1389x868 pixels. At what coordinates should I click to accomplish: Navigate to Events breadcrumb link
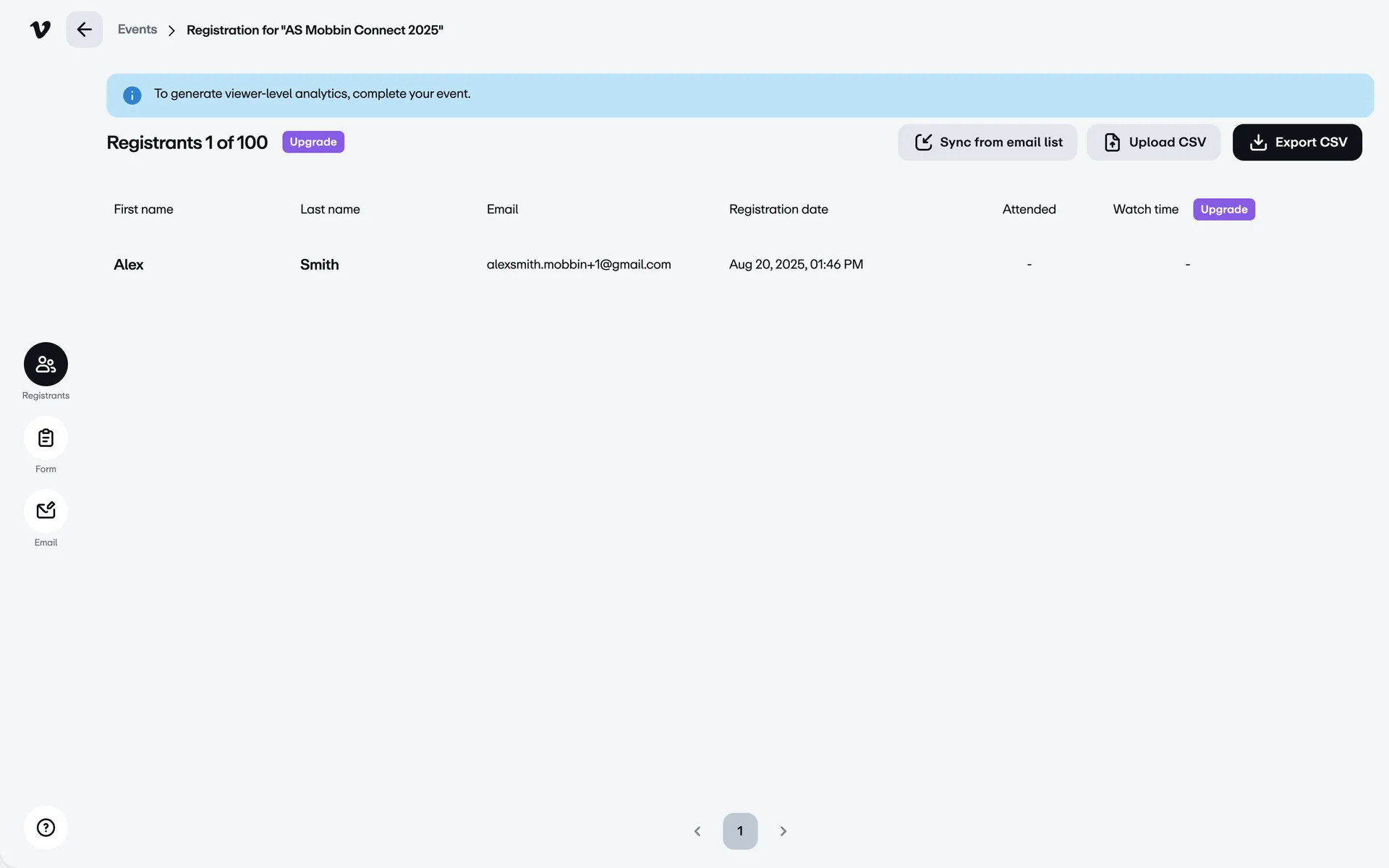pyautogui.click(x=137, y=30)
